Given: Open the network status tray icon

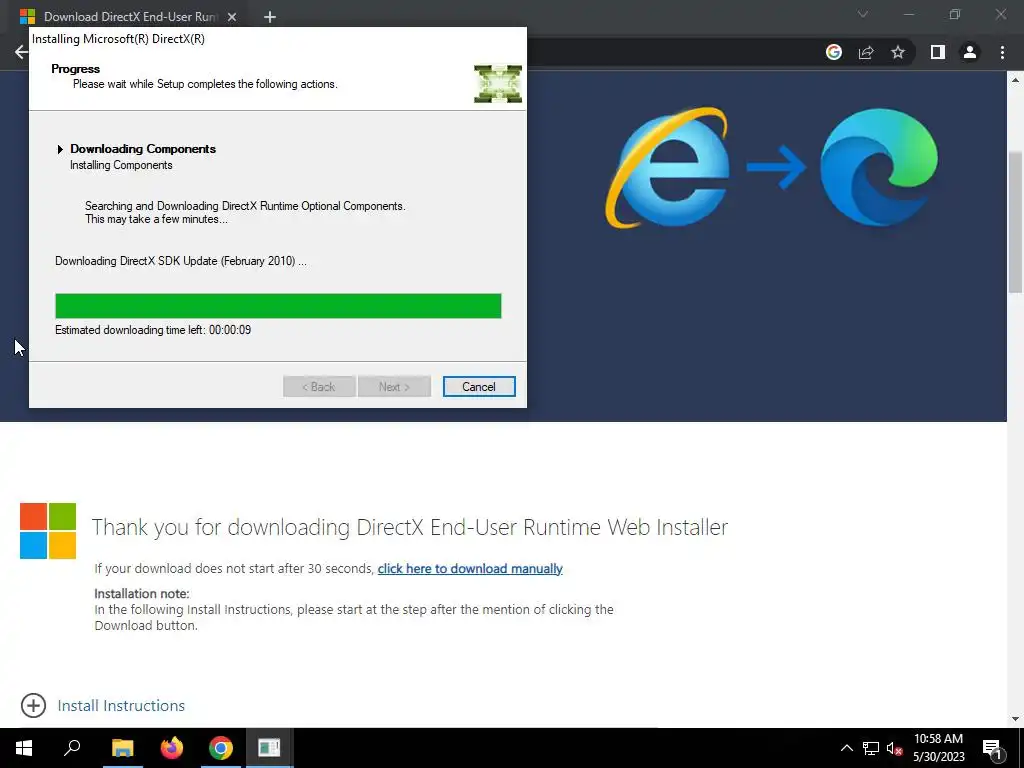Looking at the screenshot, I should click(871, 748).
